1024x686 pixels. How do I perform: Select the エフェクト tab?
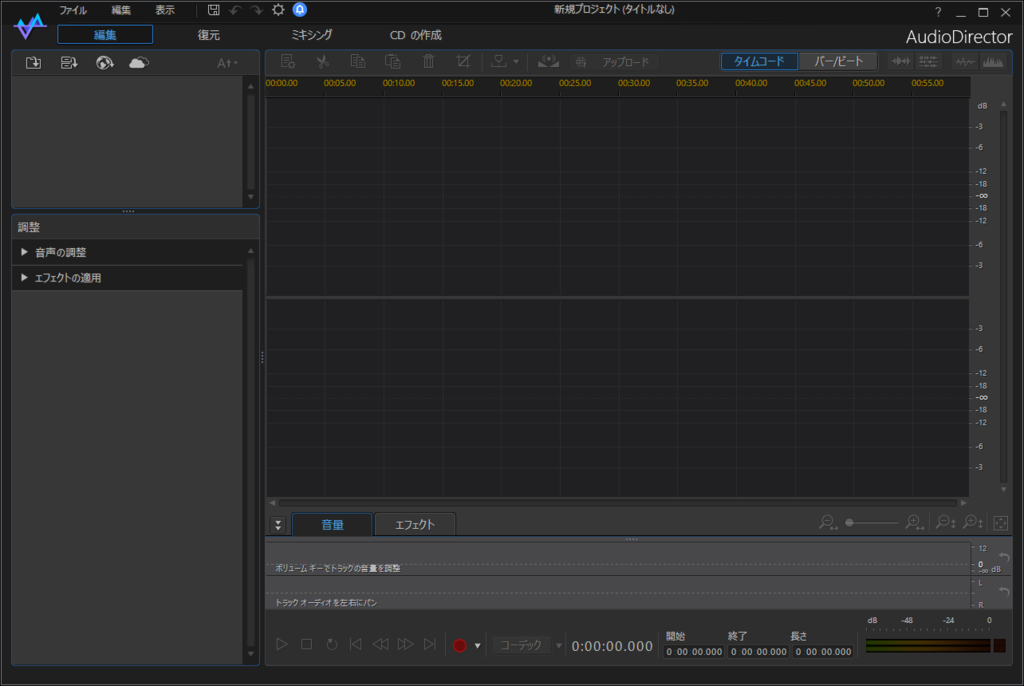click(415, 525)
